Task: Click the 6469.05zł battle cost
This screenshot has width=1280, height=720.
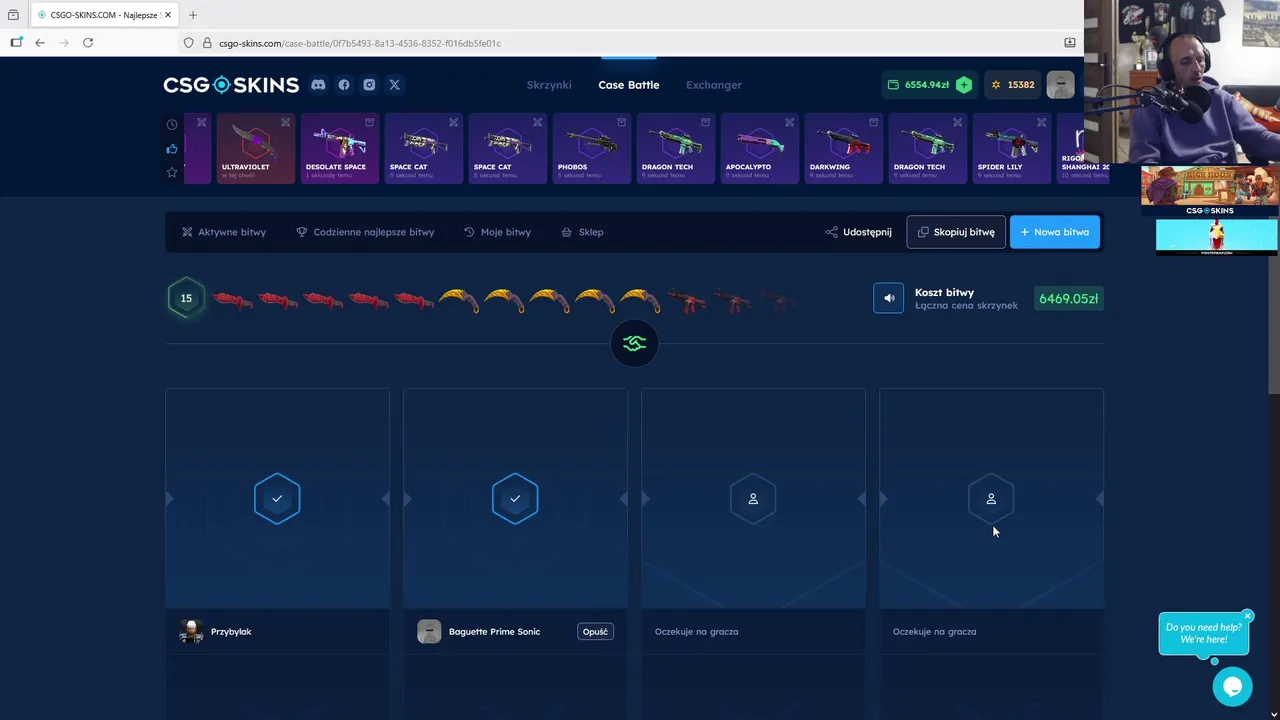Action: pos(1068,298)
